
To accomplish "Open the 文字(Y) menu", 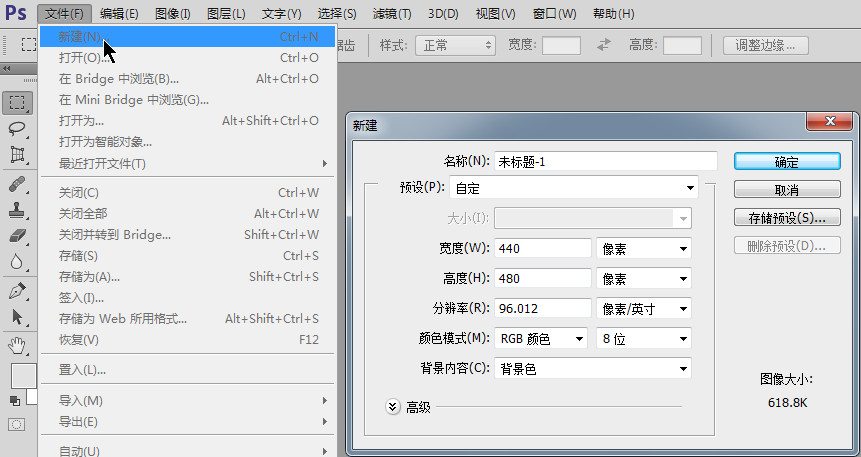I will click(x=281, y=14).
